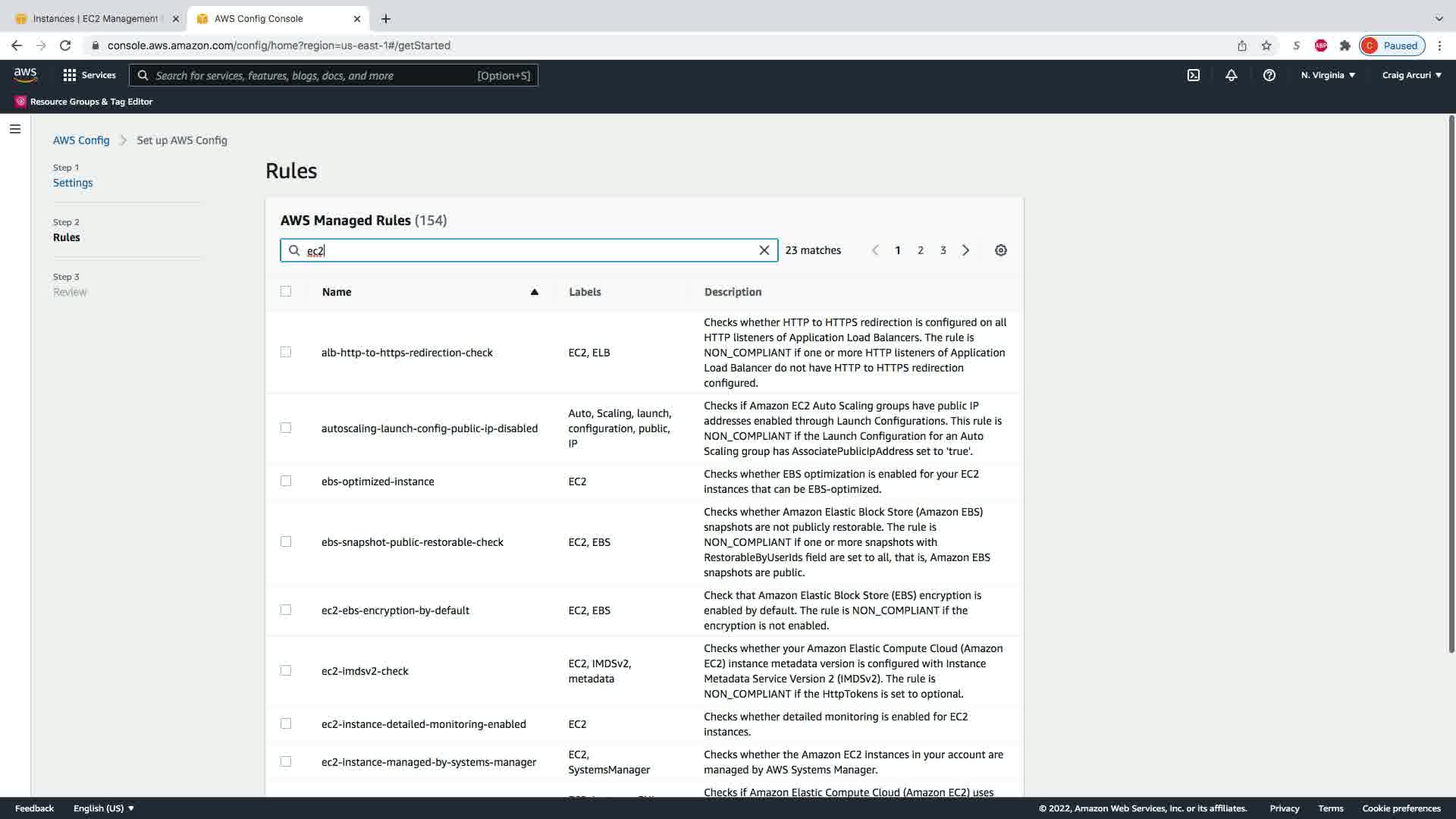Toggle the side navigation hamburger menu
1456x819 pixels.
pos(14,129)
